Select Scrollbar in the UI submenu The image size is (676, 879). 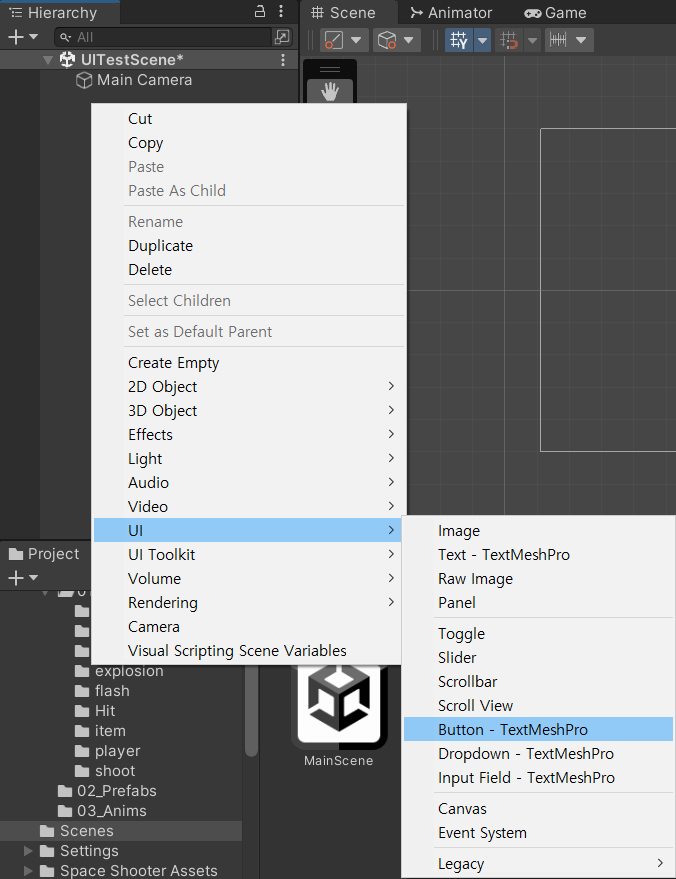(538, 682)
